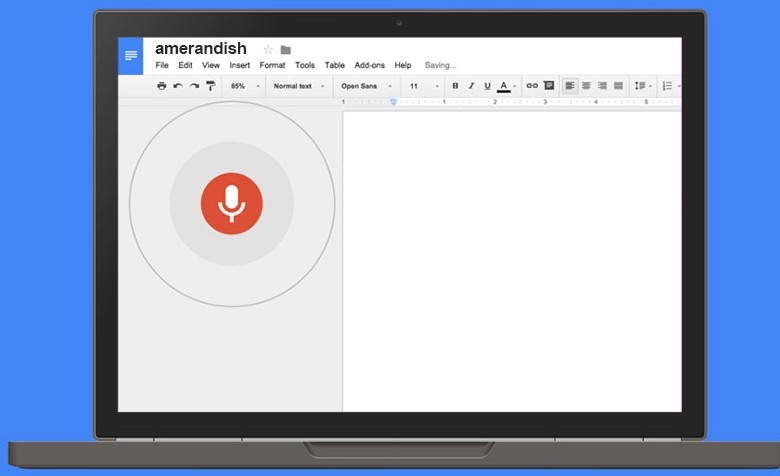Click the red microphone voice typing button
Viewport: 780px width, 476px height.
pyautogui.click(x=231, y=203)
